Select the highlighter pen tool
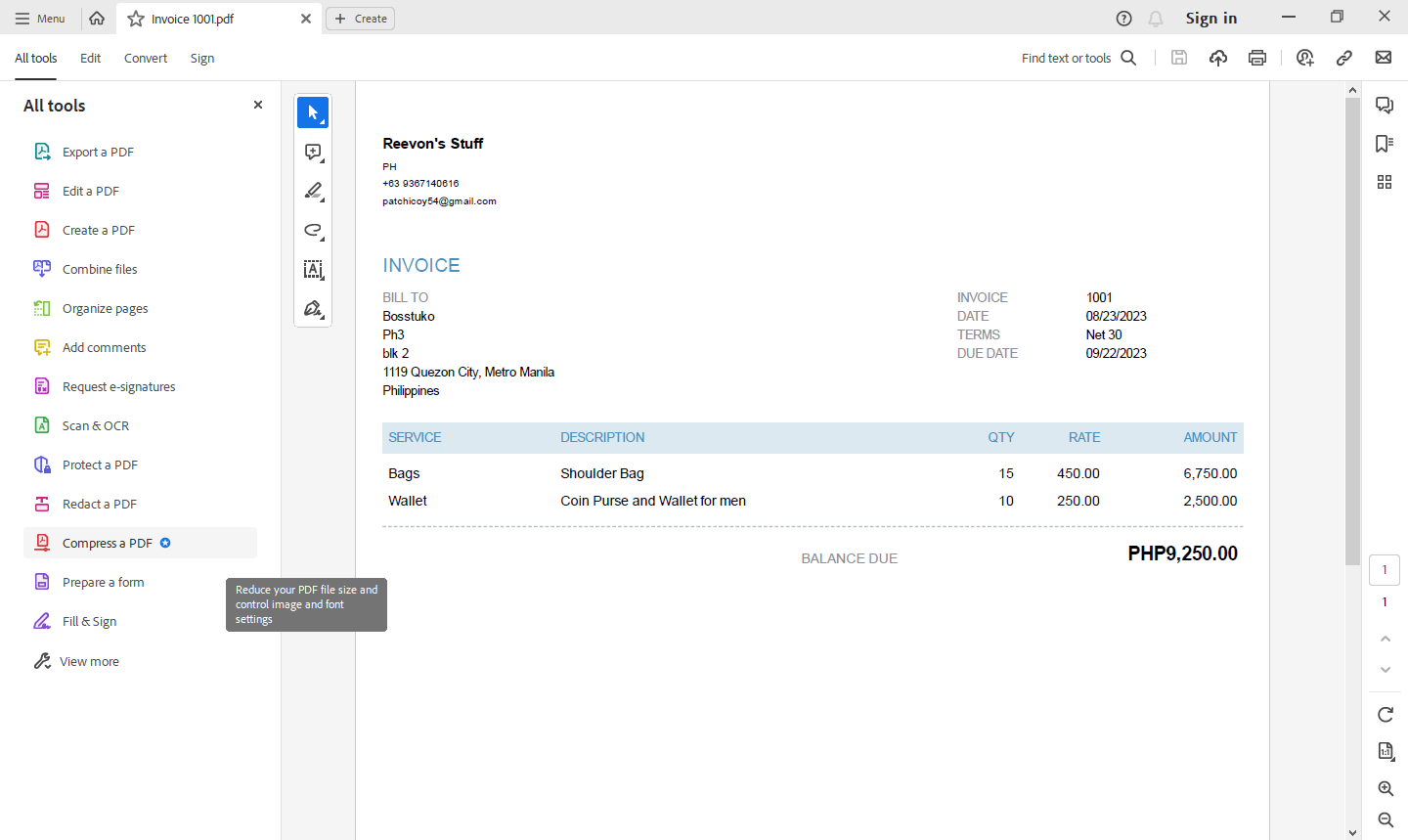1408x840 pixels. pos(313,192)
